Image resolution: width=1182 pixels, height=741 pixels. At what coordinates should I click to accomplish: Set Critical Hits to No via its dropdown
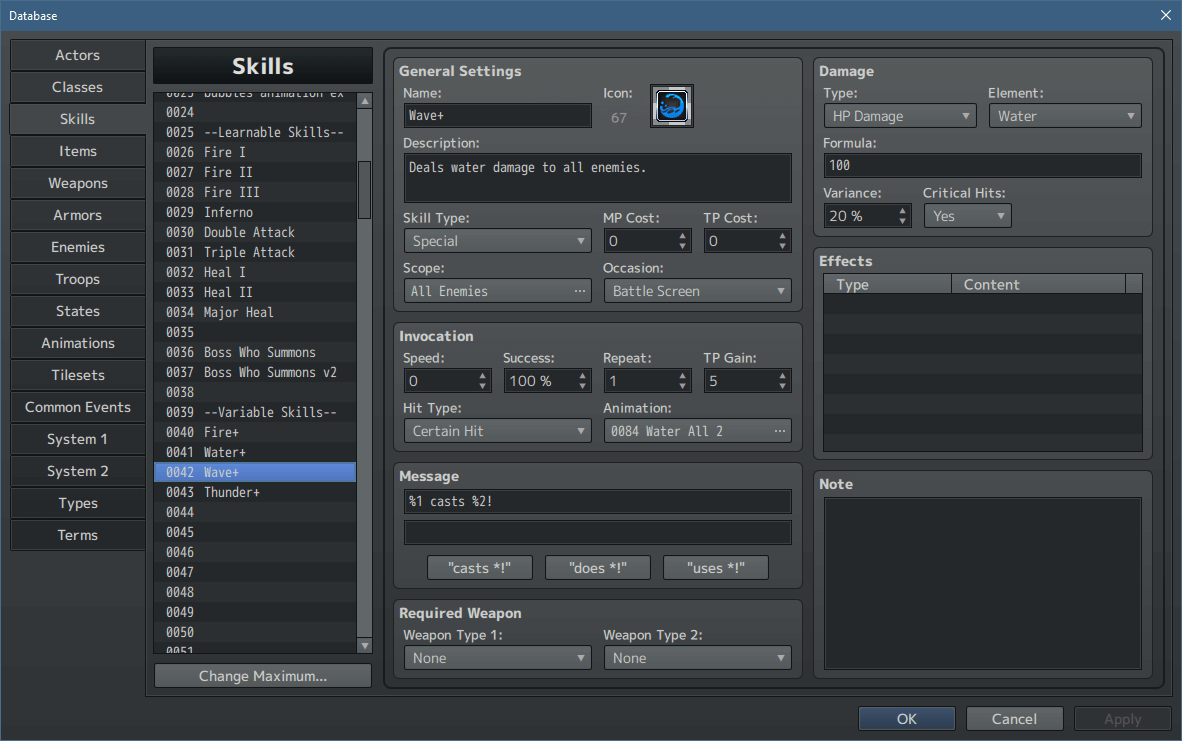[967, 215]
